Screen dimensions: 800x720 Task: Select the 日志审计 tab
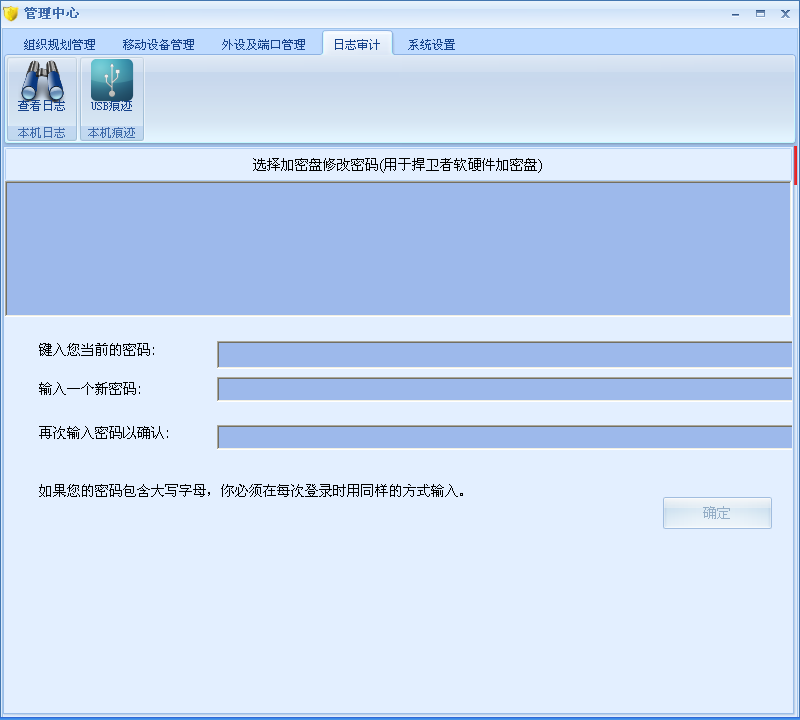click(x=357, y=44)
